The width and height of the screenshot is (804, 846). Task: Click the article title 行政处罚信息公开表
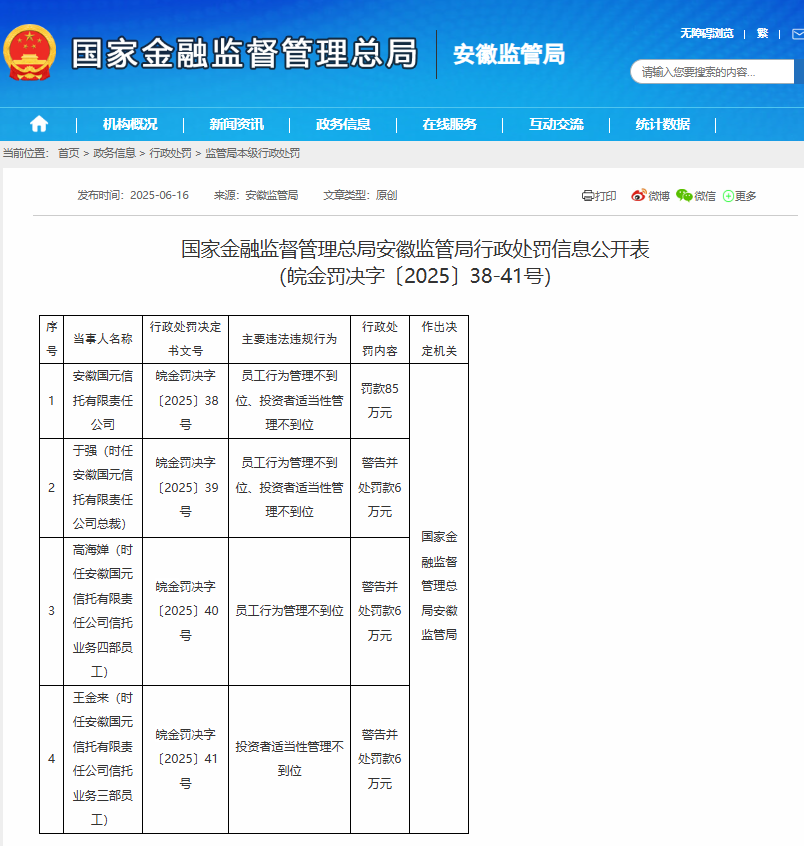(415, 249)
